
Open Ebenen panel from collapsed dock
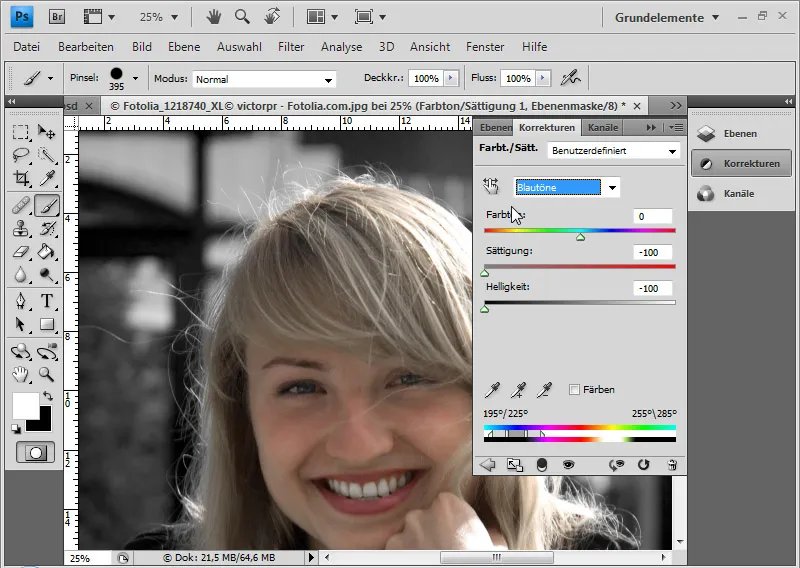click(741, 134)
